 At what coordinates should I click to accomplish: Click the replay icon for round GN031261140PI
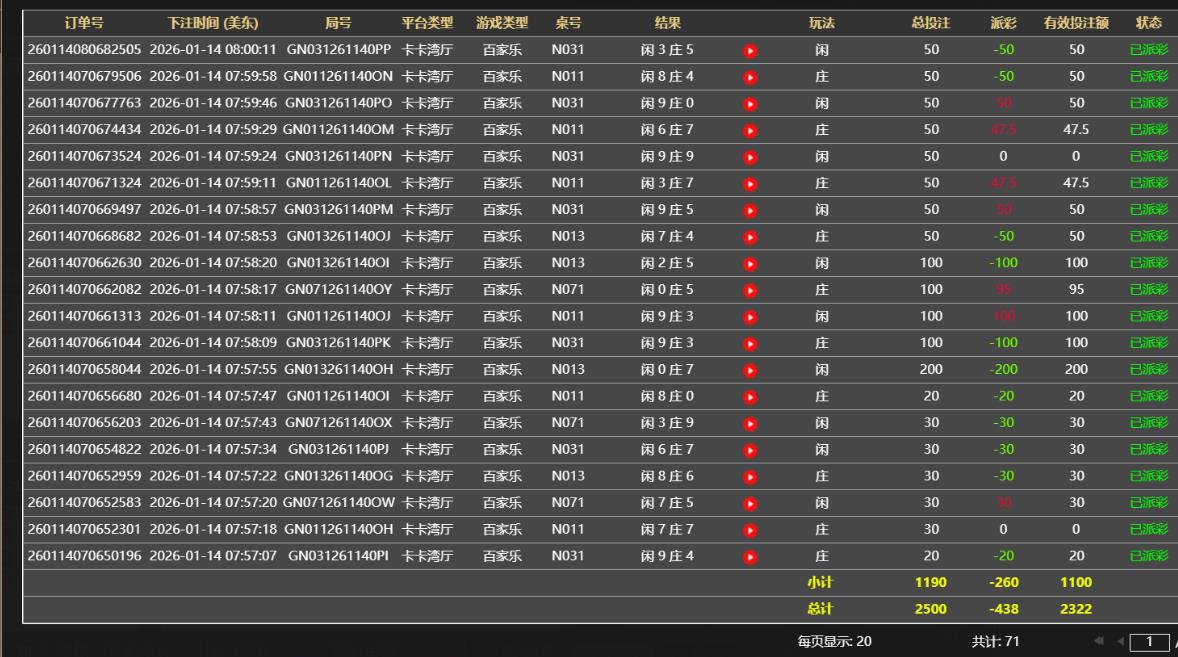point(750,557)
